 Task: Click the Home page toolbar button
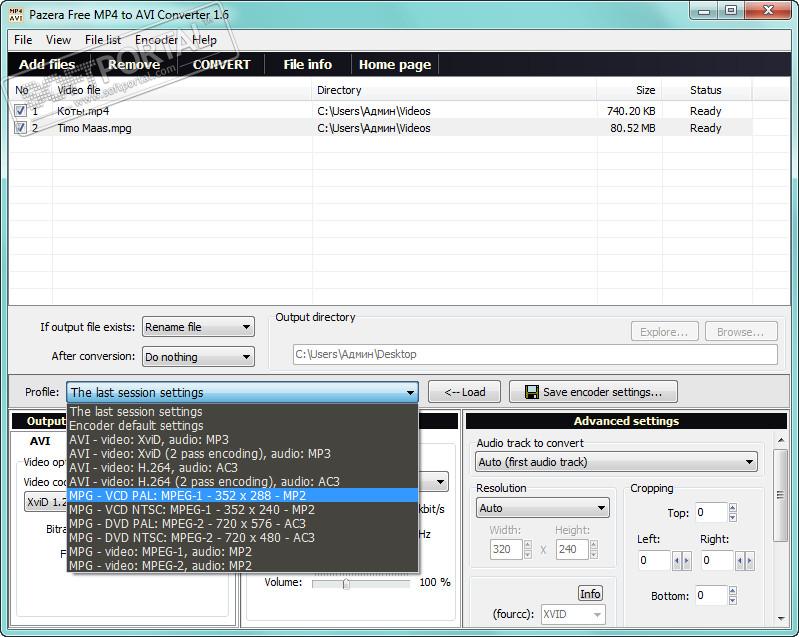395,65
